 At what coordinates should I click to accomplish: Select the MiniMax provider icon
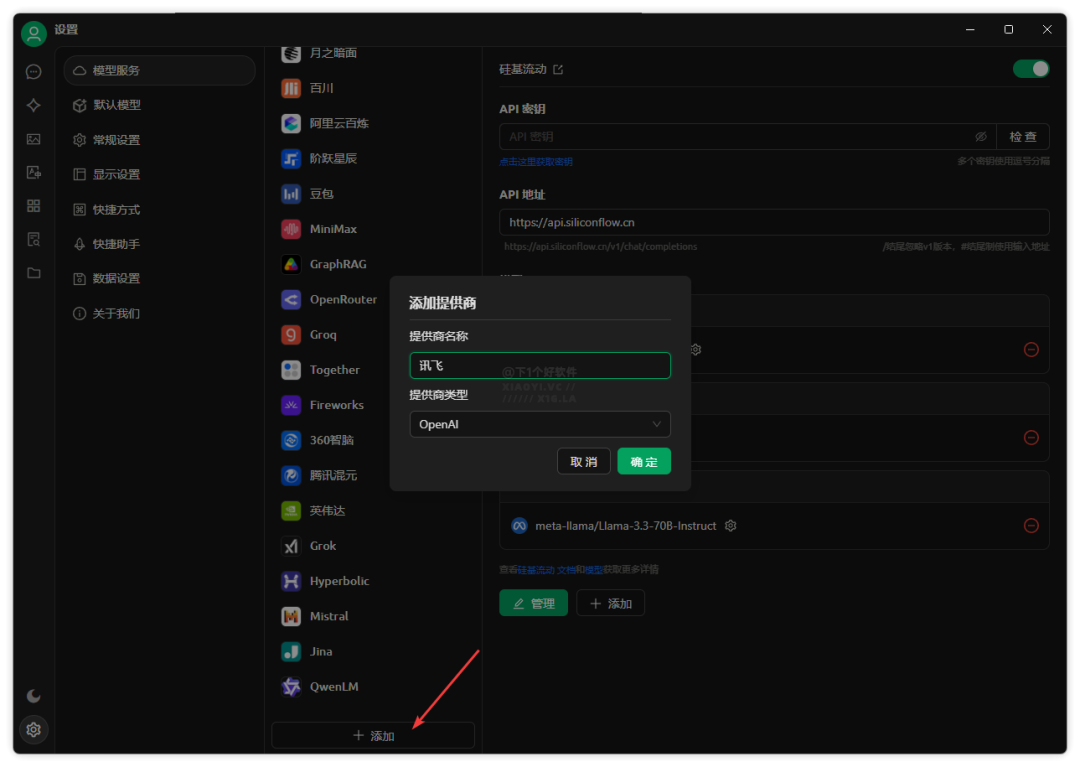coord(291,229)
